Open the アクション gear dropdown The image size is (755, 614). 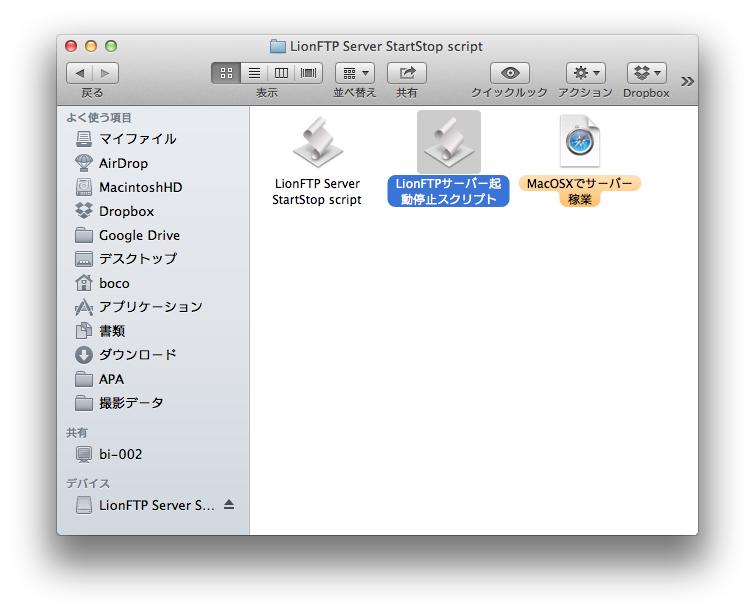pos(586,73)
